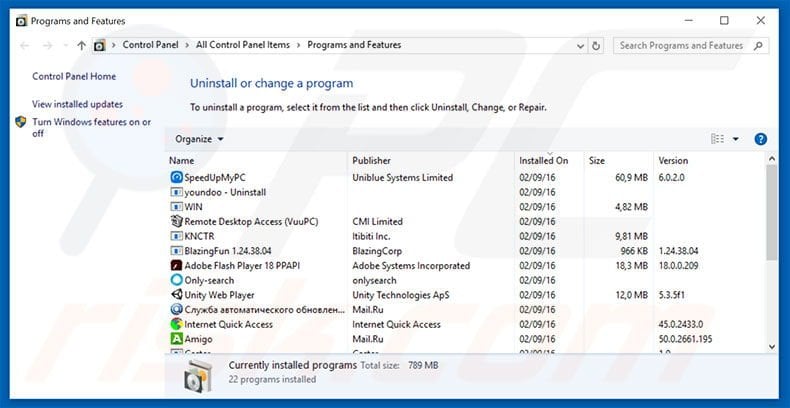The width and height of the screenshot is (790, 408).
Task: Expand the chevron after Control Panel breadcrumb
Action: 186,45
